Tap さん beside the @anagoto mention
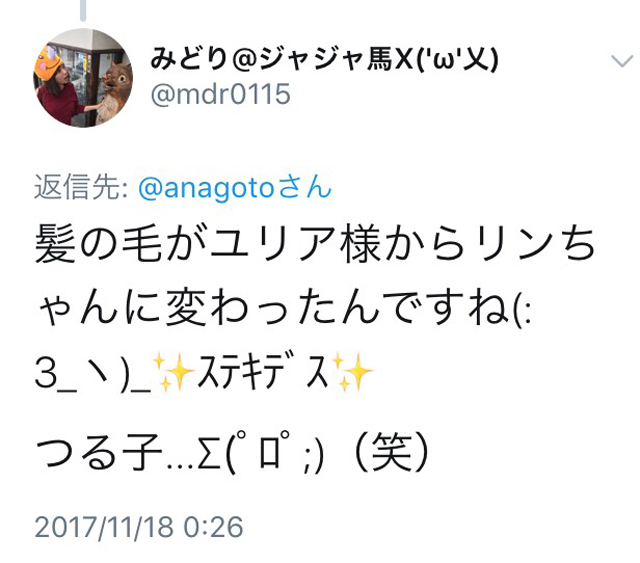Screen dimensions: 640x563 (x=303, y=188)
